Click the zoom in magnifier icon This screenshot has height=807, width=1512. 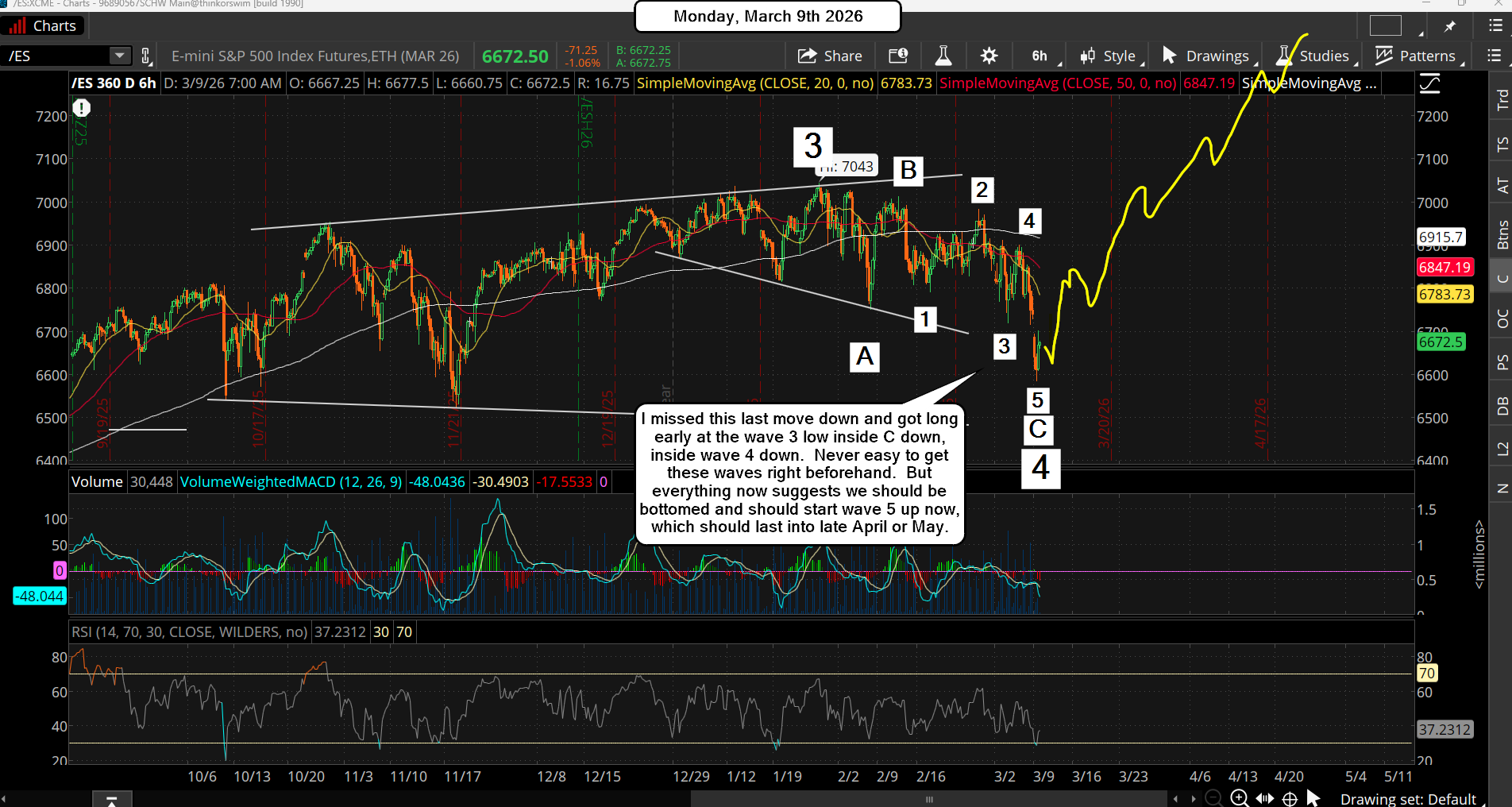click(x=1239, y=798)
